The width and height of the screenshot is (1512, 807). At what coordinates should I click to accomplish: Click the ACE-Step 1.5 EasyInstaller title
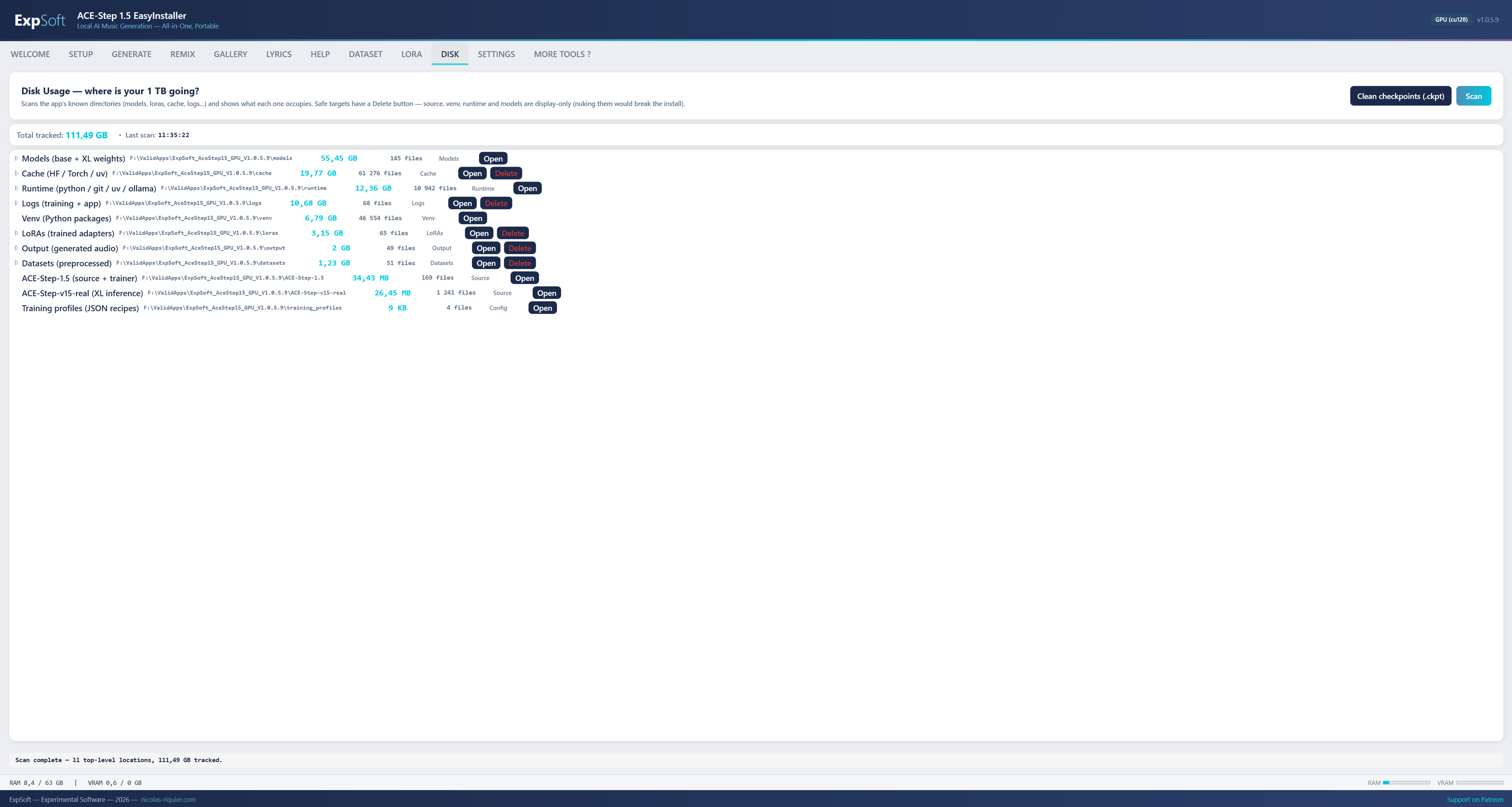(132, 16)
